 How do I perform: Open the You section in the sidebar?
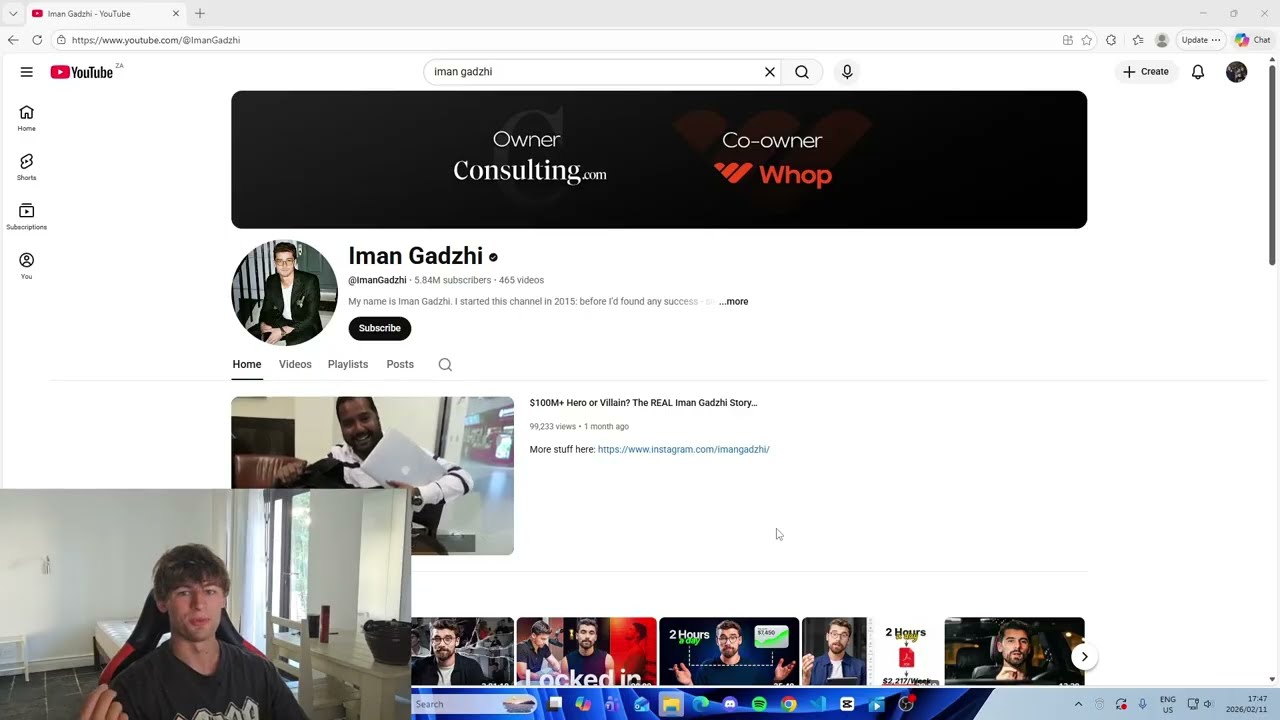[x=27, y=265]
